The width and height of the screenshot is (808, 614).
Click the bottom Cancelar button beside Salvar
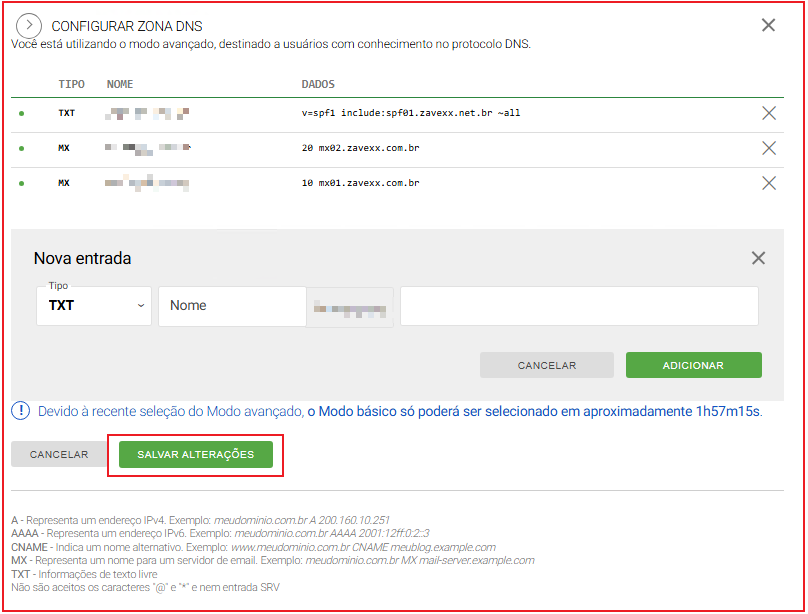tap(59, 454)
